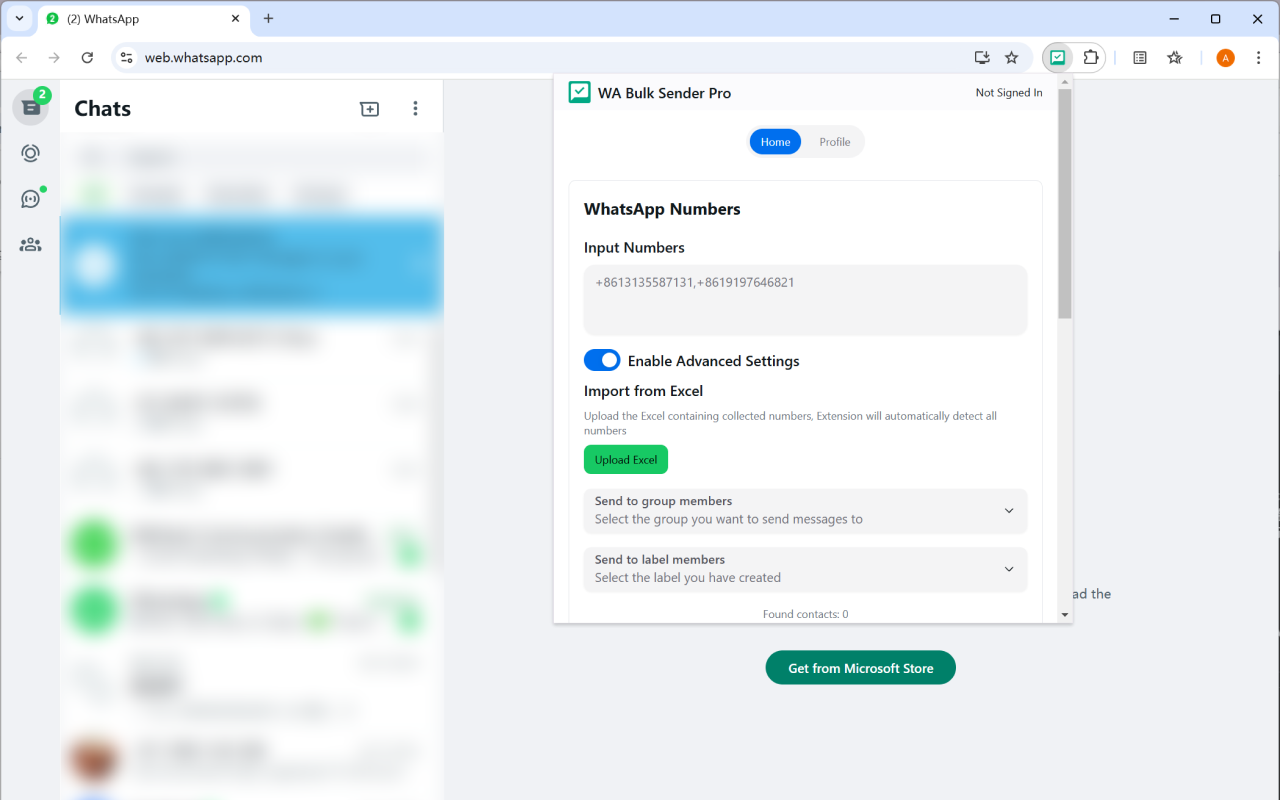Open the tab search dropdown arrow
Viewport: 1280px width, 800px height.
[x=19, y=18]
